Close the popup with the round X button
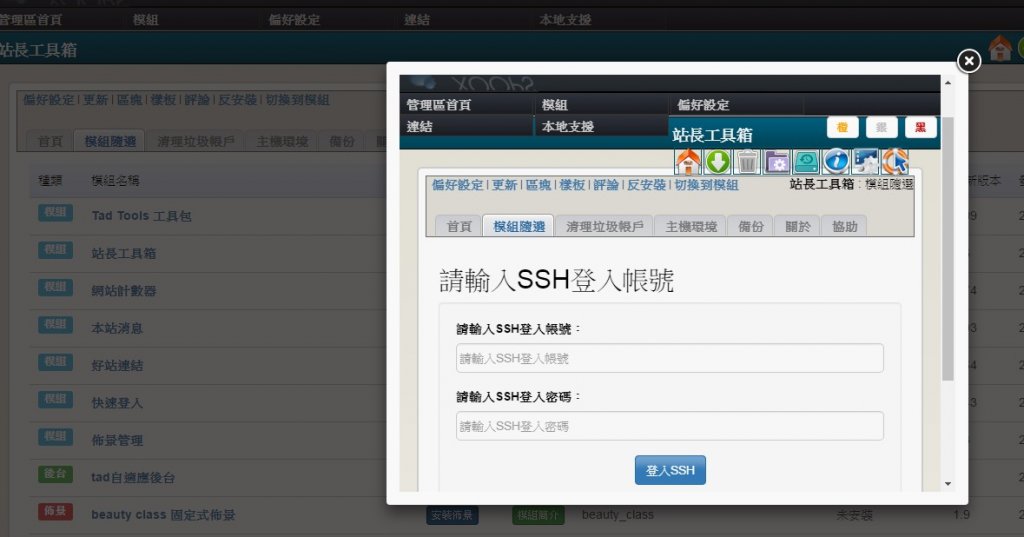Screen dimensions: 1024x537 (968, 62)
